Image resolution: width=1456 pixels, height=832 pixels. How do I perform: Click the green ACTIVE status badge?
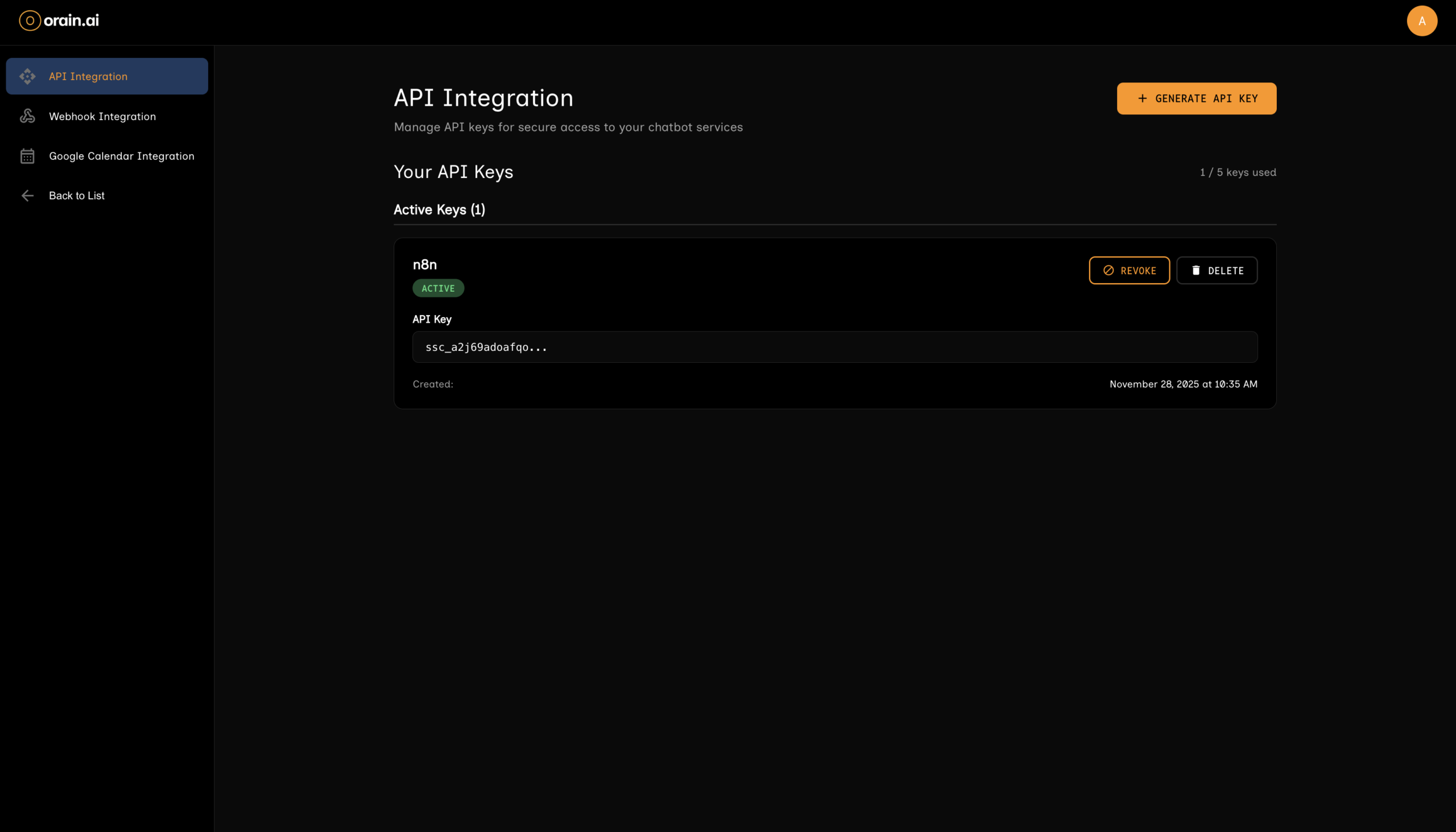point(438,288)
